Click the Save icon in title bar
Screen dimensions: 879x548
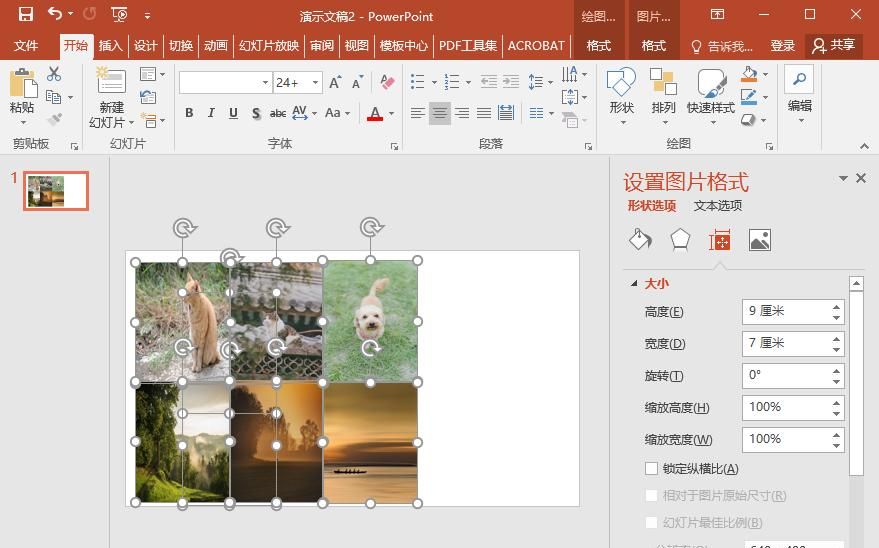pyautogui.click(x=26, y=15)
